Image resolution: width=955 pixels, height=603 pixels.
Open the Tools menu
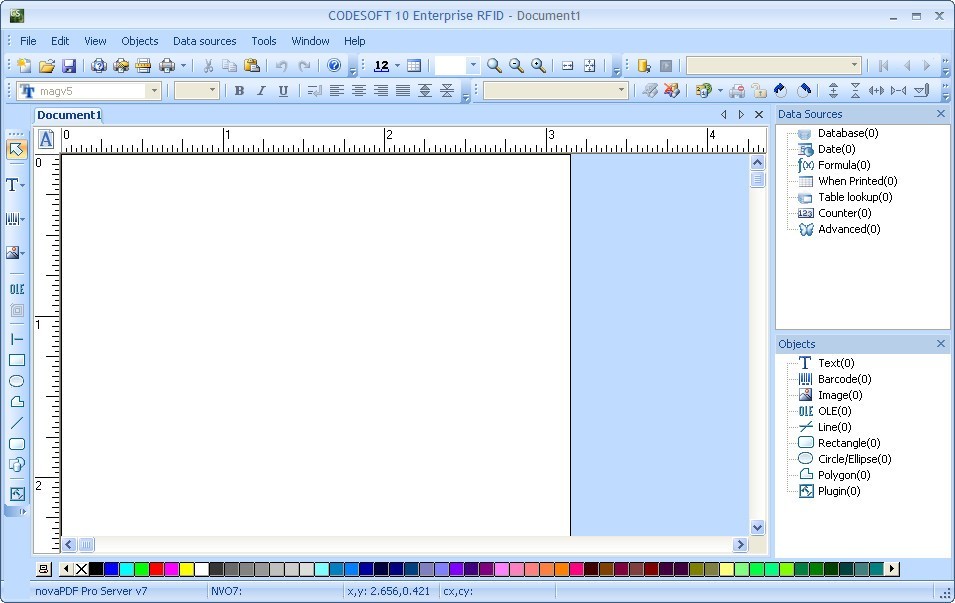(x=264, y=41)
